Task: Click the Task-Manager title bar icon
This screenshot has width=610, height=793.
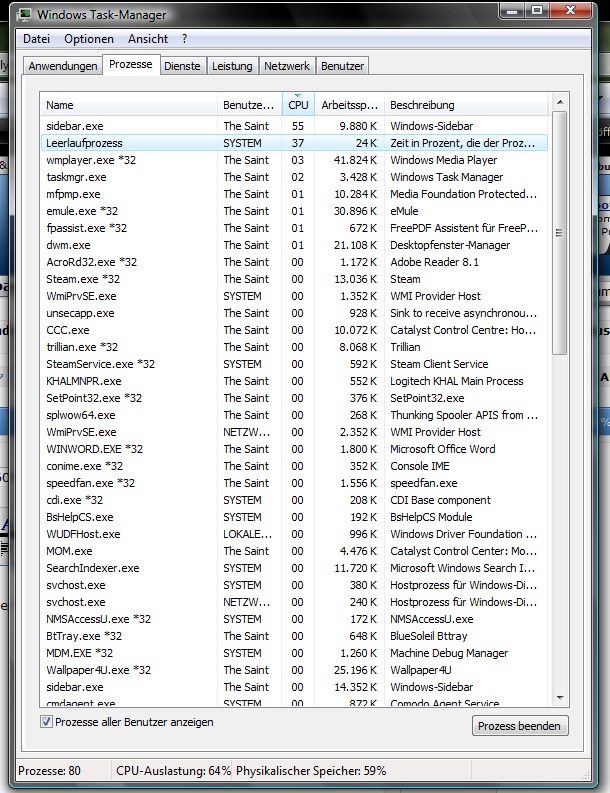Action: (24, 15)
